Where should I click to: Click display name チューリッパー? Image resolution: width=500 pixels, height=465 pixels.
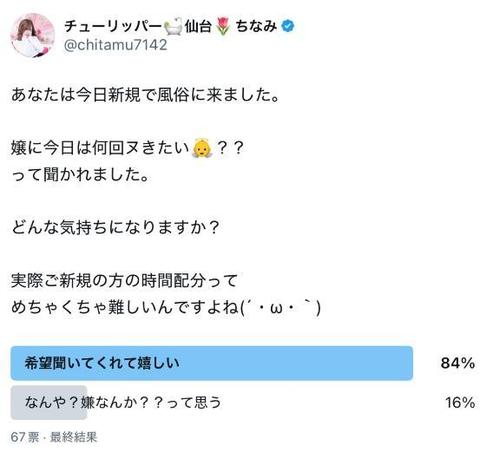click(x=113, y=26)
